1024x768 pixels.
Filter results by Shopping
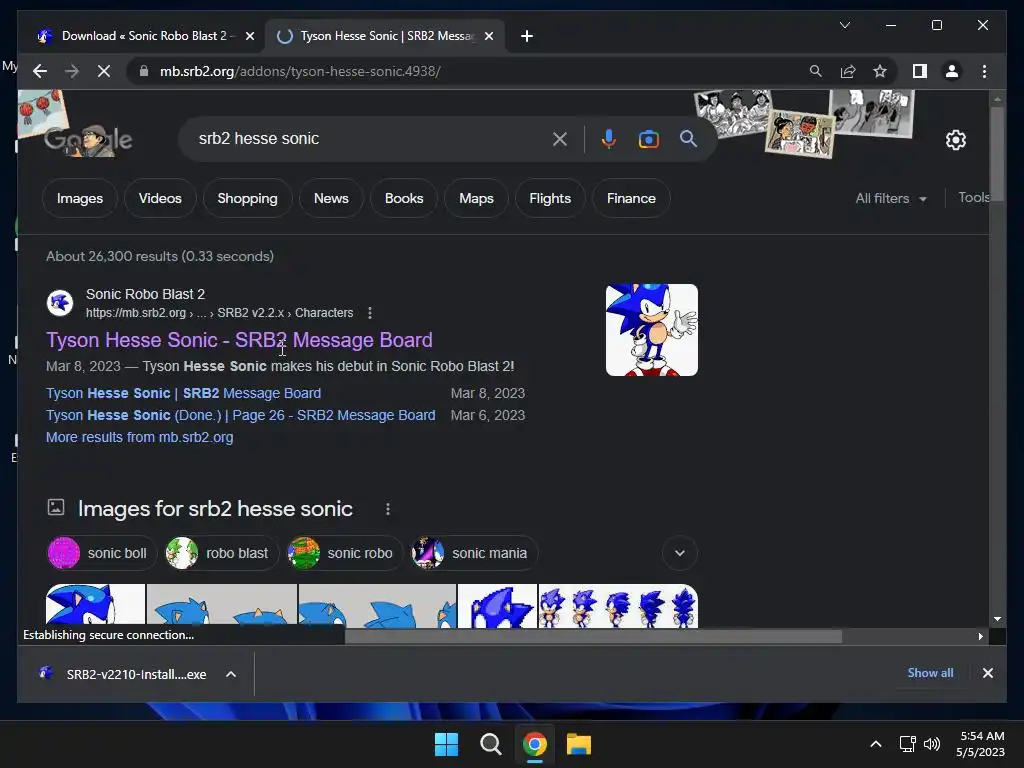(248, 199)
